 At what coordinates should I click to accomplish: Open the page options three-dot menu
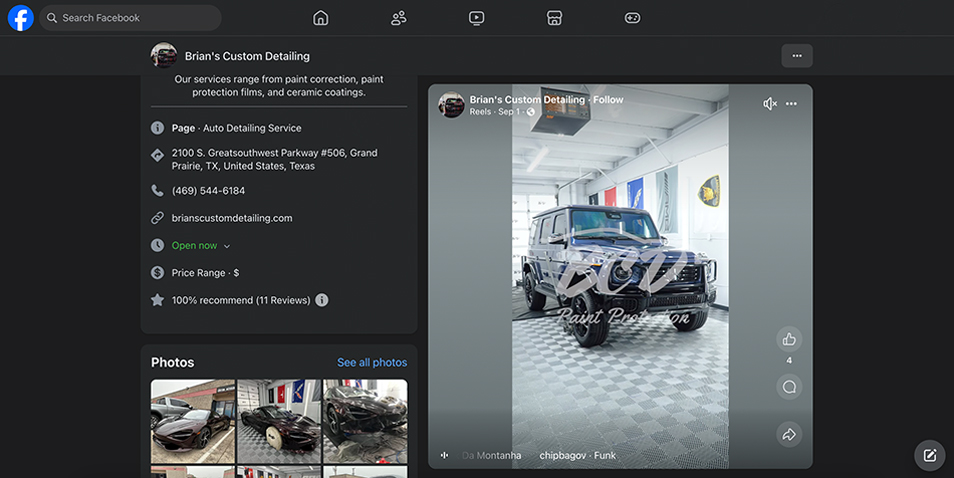(797, 56)
